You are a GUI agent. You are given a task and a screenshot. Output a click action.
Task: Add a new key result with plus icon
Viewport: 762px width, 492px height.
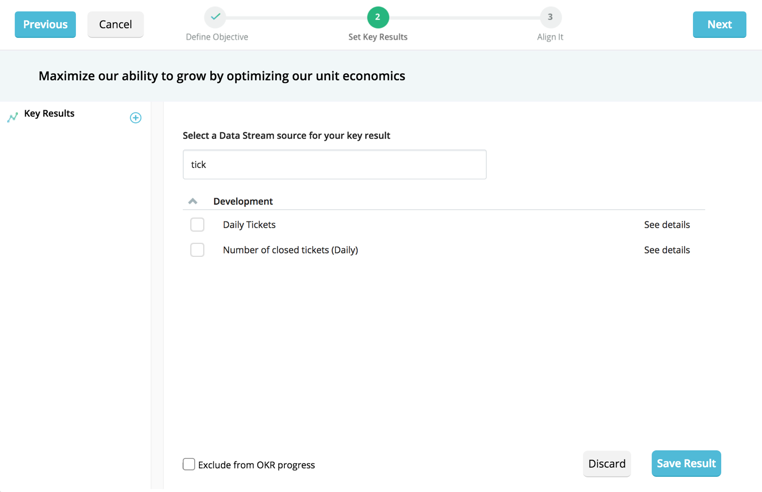click(136, 118)
